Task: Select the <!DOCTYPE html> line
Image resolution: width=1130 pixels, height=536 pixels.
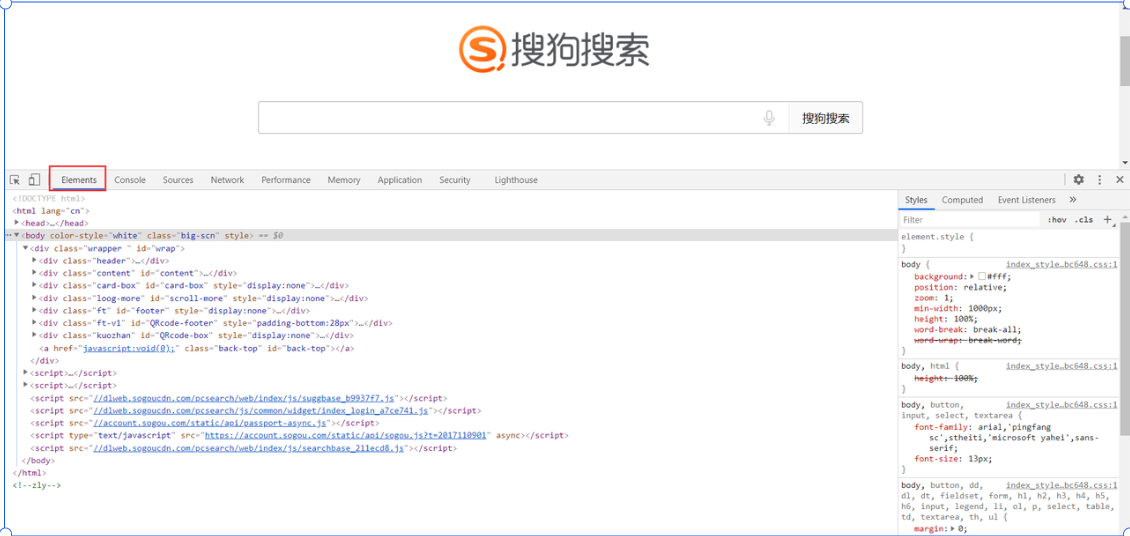Action: coord(49,198)
